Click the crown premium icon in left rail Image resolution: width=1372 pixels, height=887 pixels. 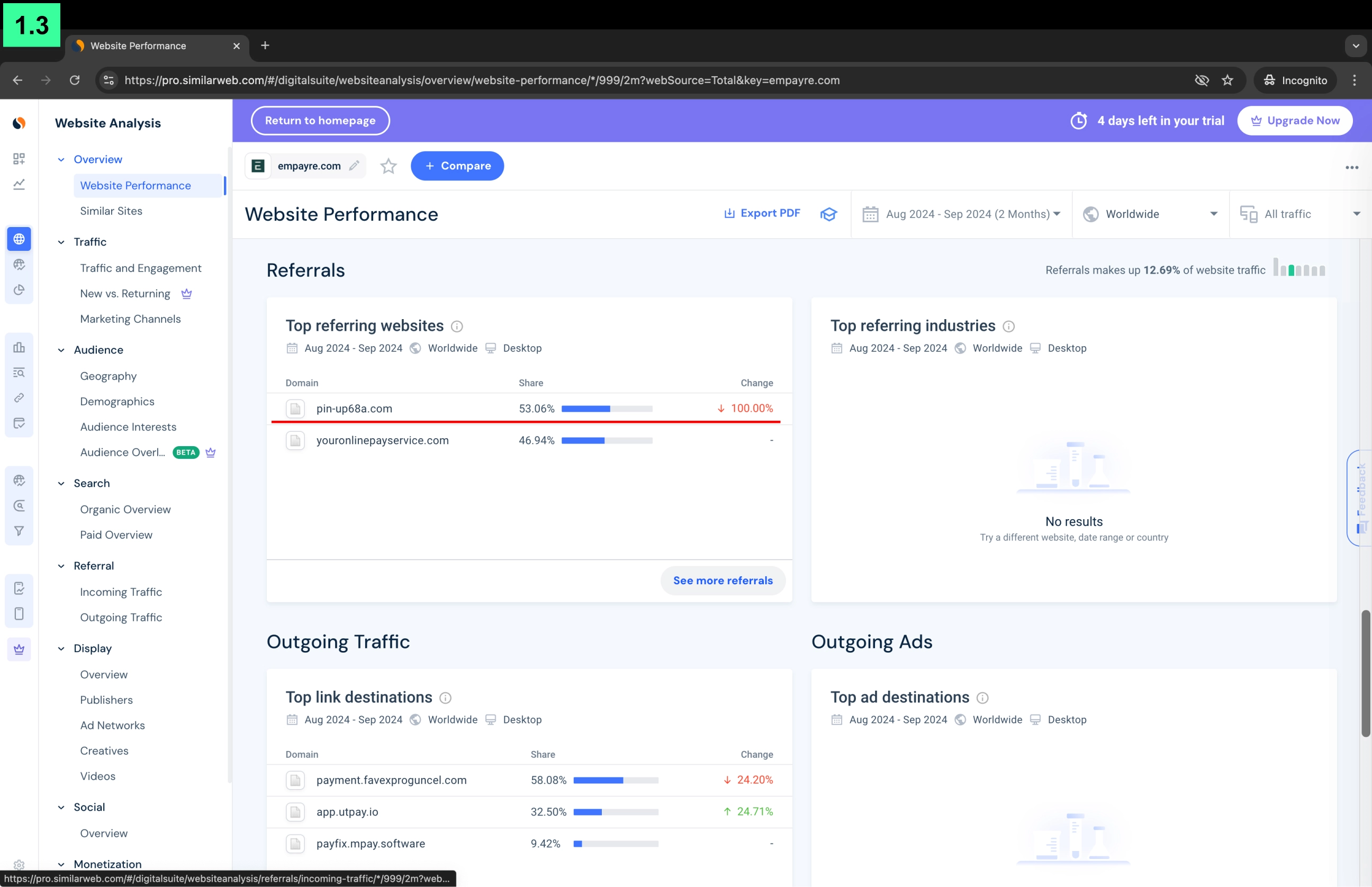coord(19,649)
